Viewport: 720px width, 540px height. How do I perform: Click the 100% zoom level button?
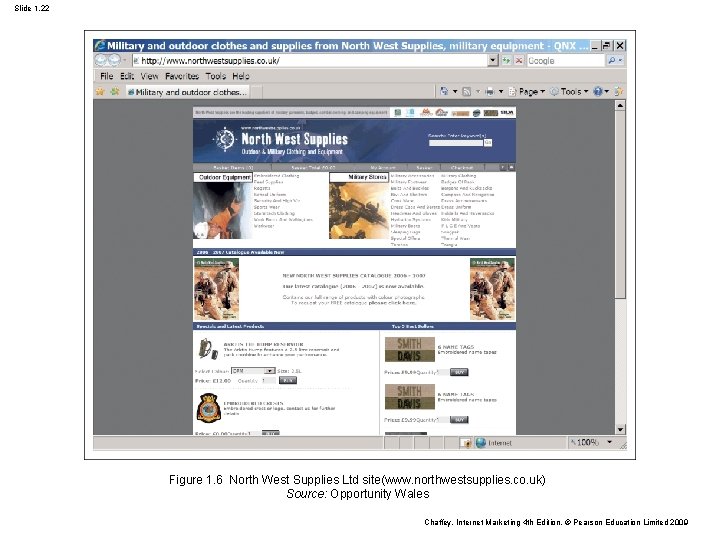[585, 443]
